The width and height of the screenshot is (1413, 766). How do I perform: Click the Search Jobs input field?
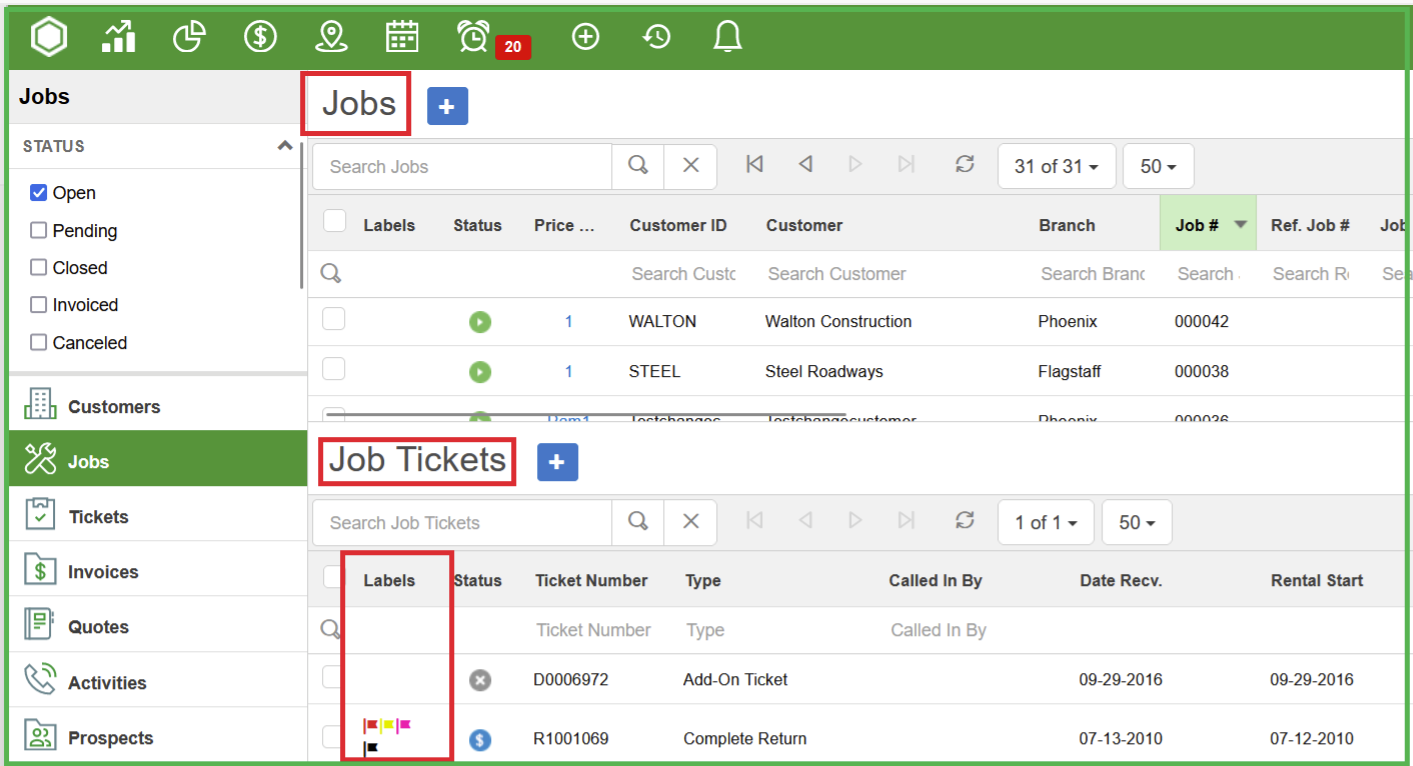tap(462, 167)
